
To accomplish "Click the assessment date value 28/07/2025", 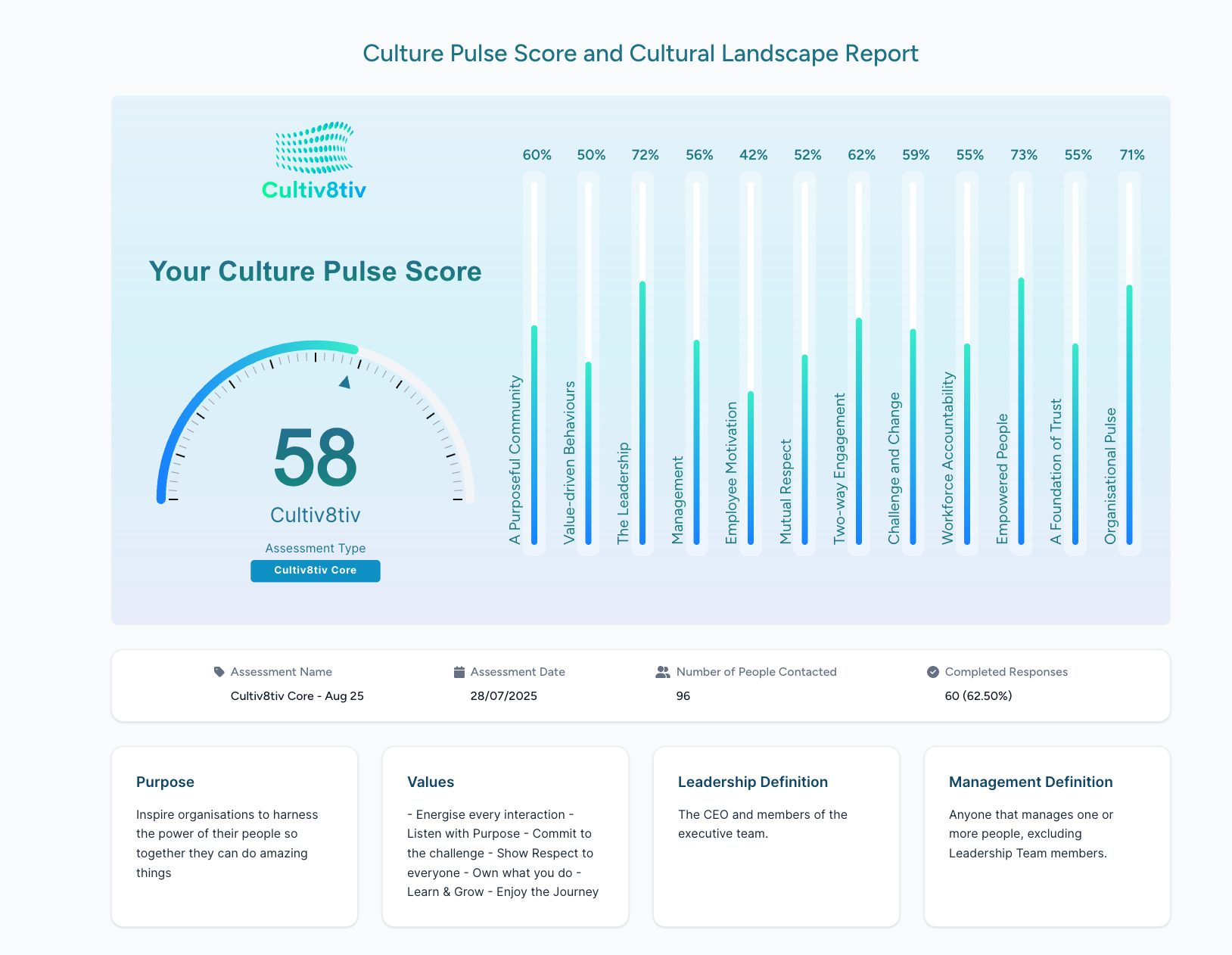I will tap(503, 696).
